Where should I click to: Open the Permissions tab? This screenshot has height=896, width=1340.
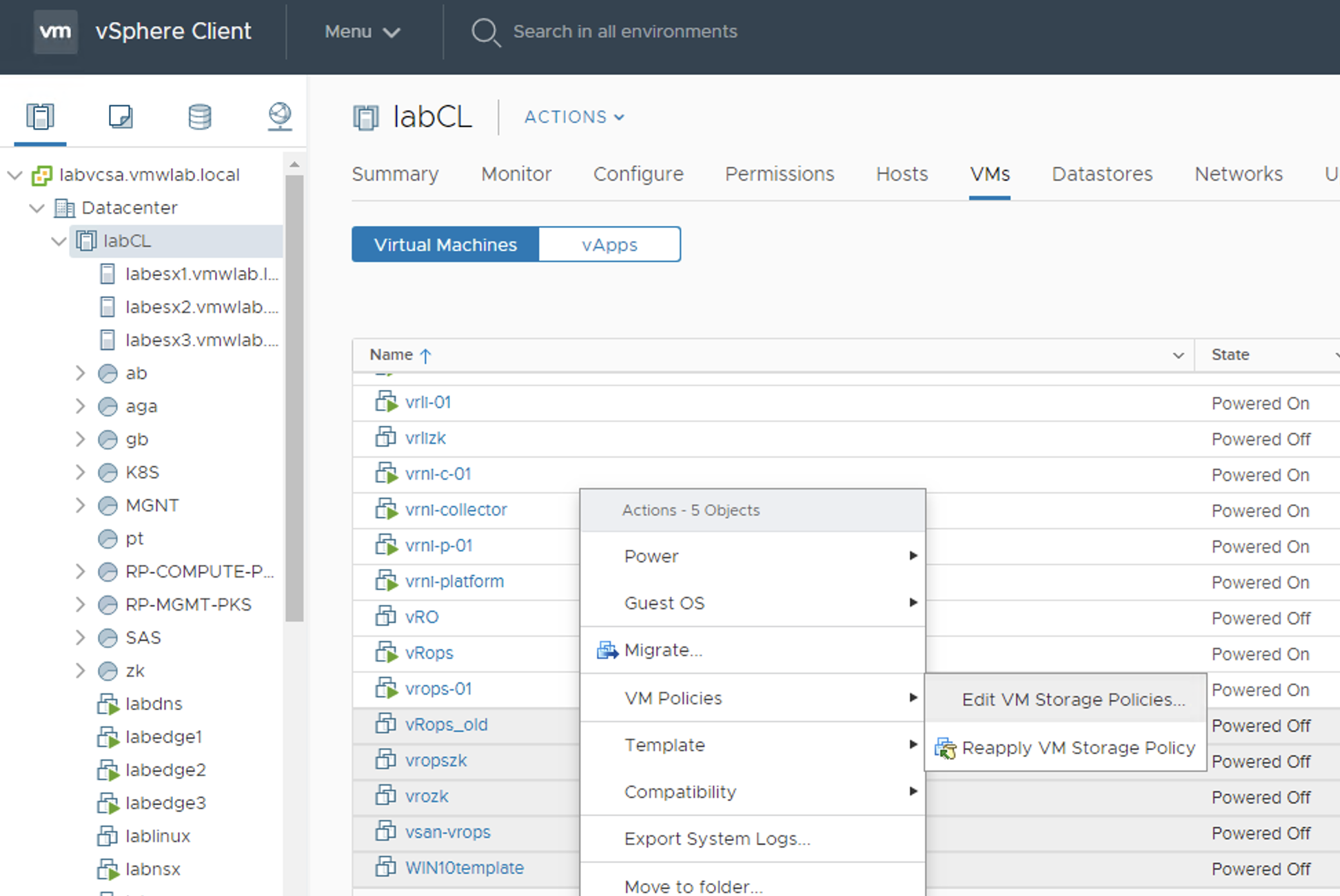(780, 174)
